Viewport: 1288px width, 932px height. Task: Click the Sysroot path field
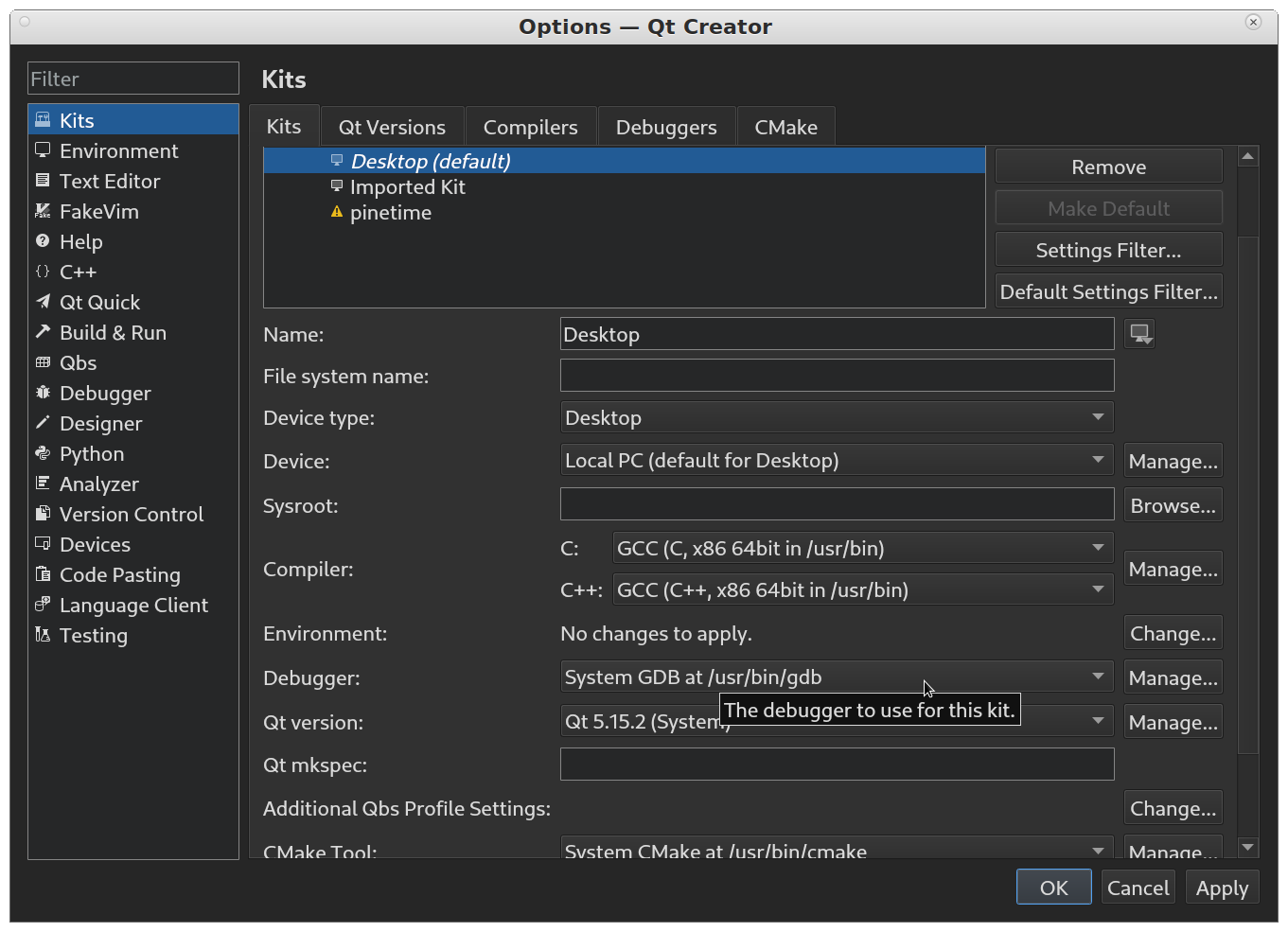point(837,503)
